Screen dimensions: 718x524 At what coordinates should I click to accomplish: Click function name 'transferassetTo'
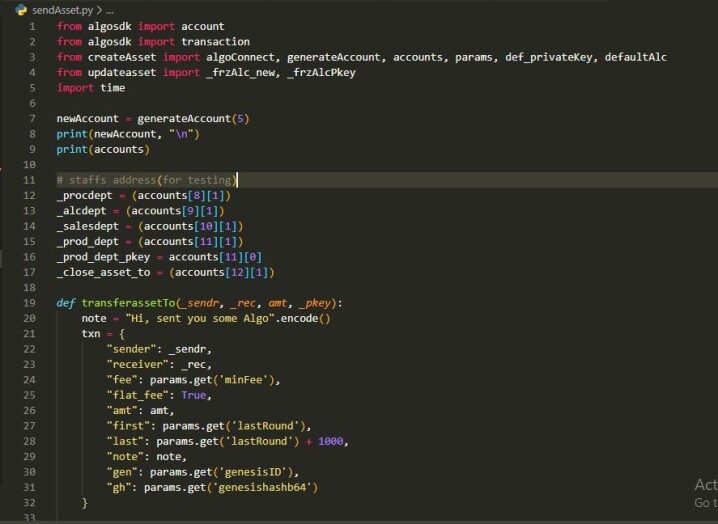tap(128, 303)
